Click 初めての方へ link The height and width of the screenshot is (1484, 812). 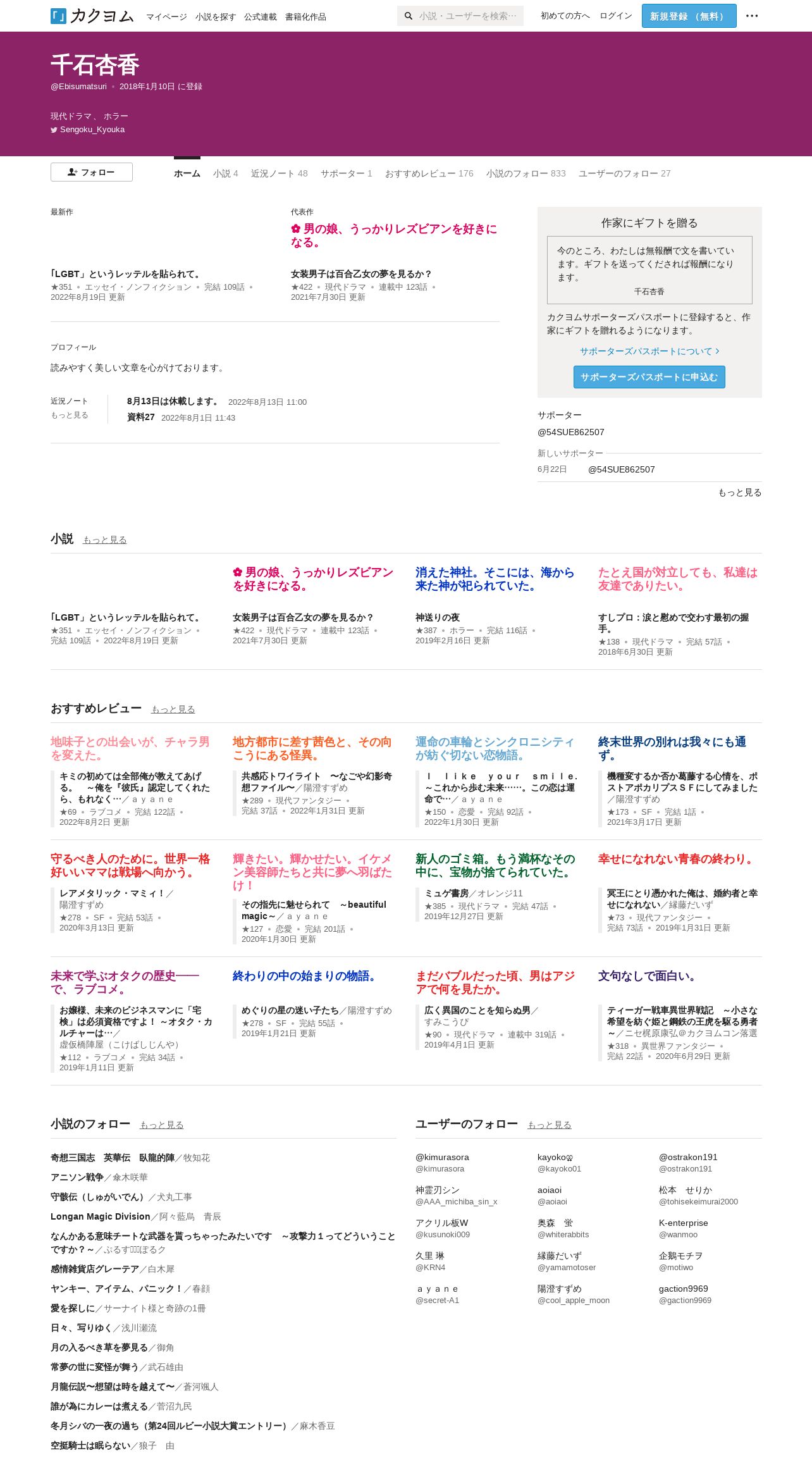[565, 16]
